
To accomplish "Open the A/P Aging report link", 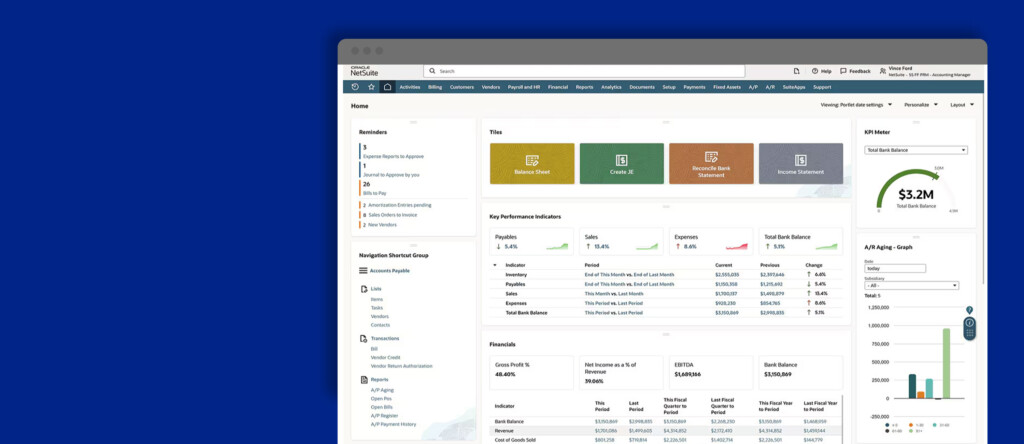I will [x=382, y=390].
